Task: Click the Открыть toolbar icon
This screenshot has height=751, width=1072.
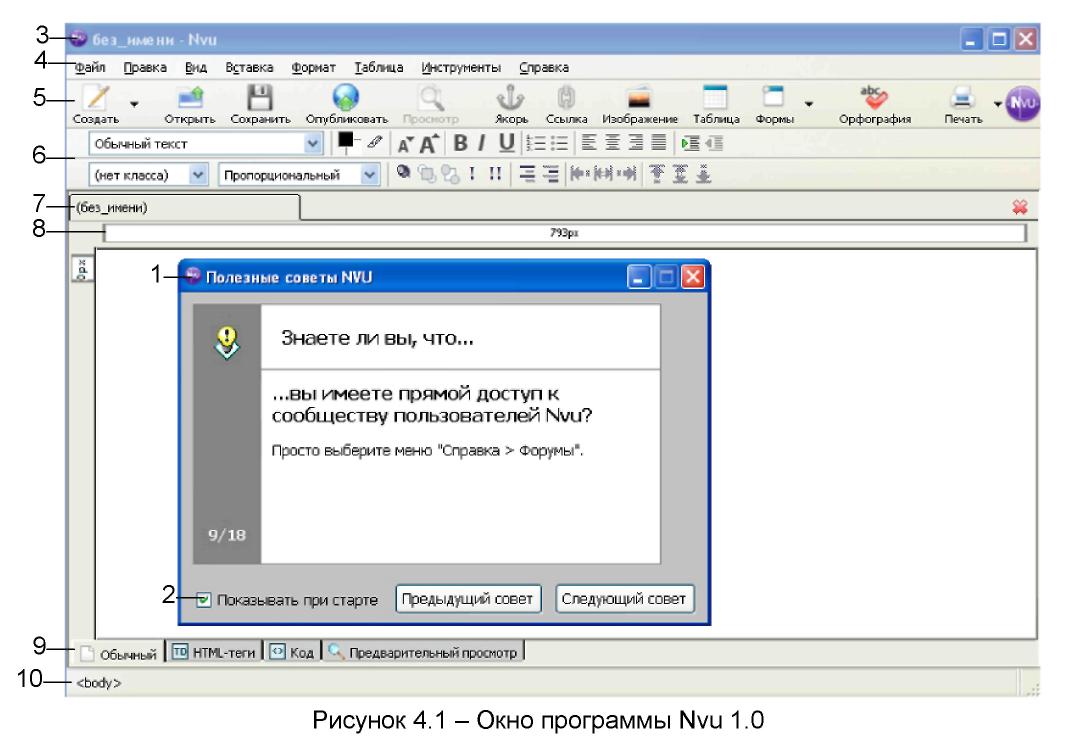Action: 190,98
